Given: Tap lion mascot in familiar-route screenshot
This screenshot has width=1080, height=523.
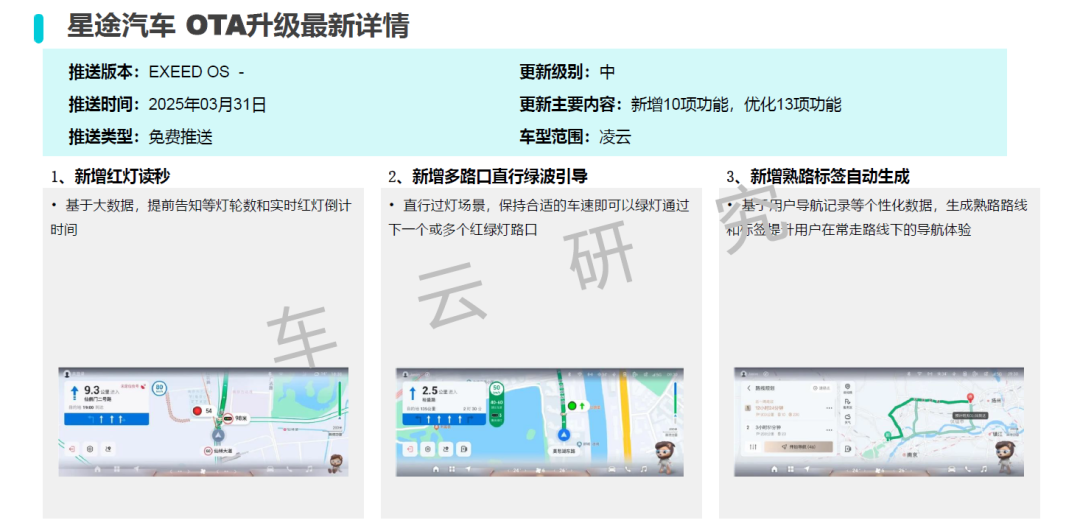Looking at the screenshot, I should pyautogui.click(x=1005, y=458).
